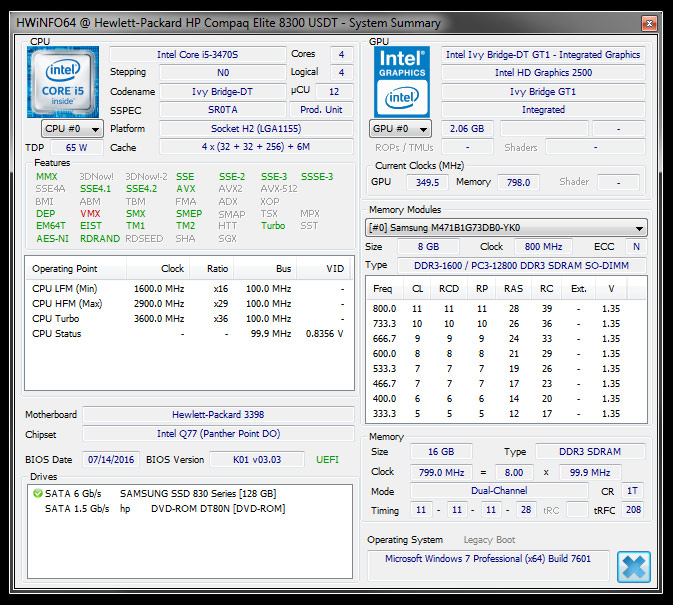Click the SR0TA SSPEC value

coord(222,110)
